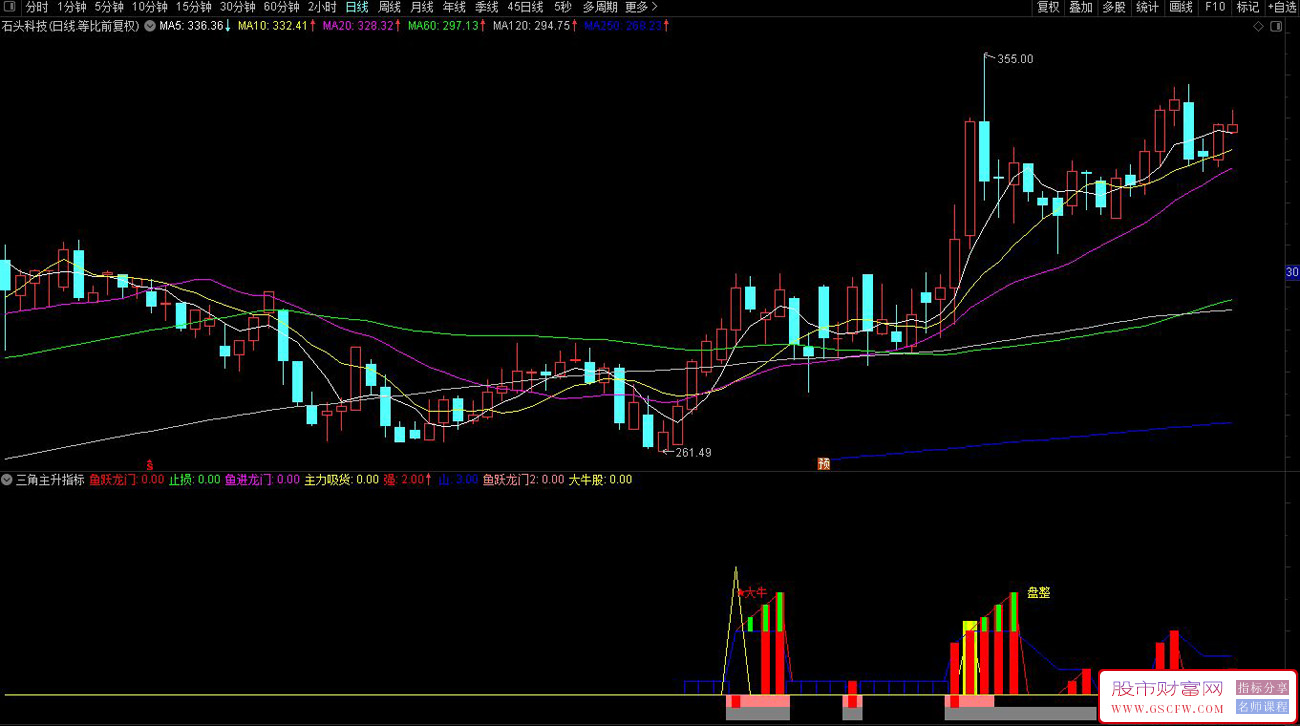This screenshot has width=1300, height=726.
Task: Switch to 年线 yearly chart
Action: pyautogui.click(x=454, y=7)
